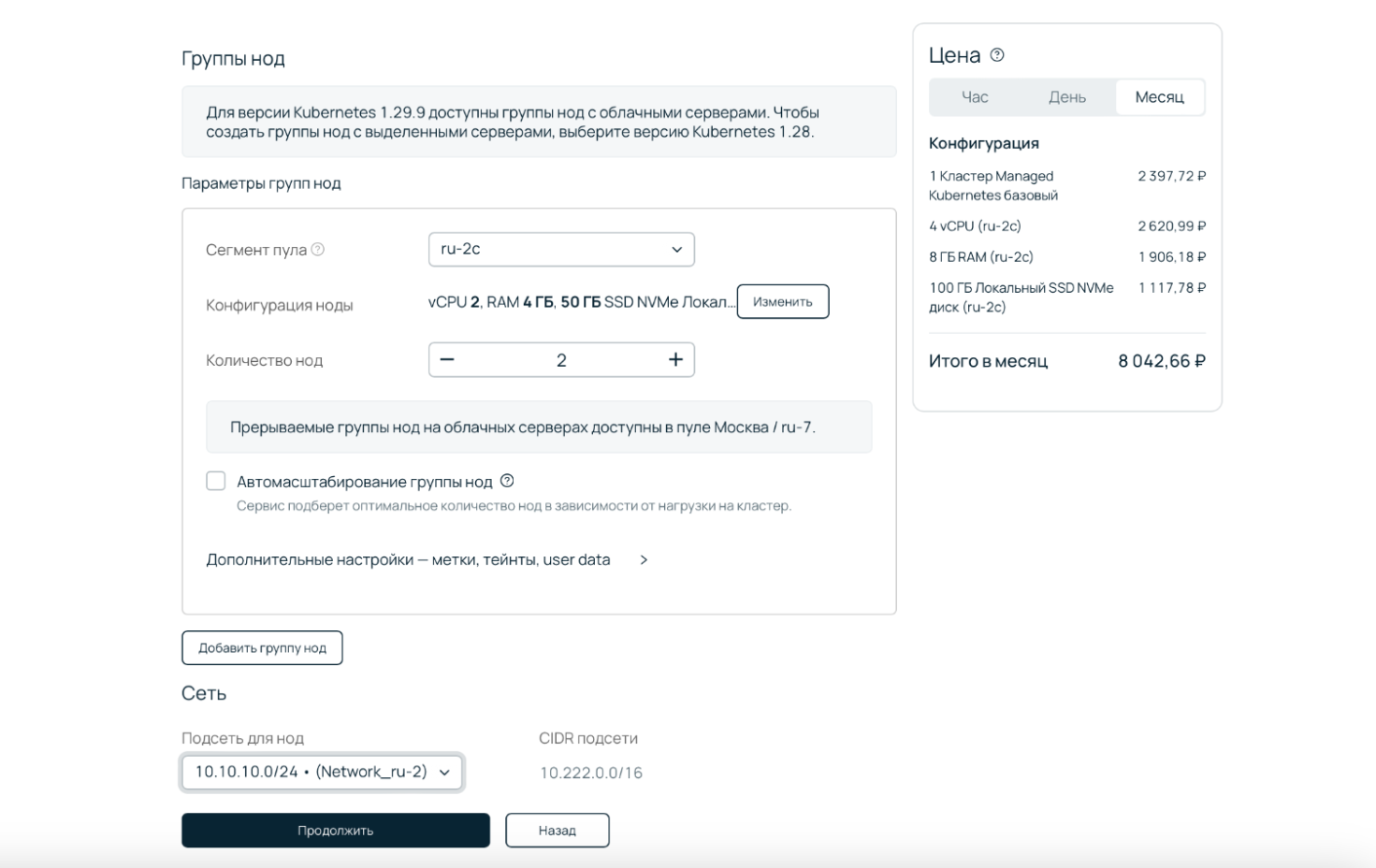The width and height of the screenshot is (1376, 868).
Task: Open the Сегмент пула help tooltip icon
Action: click(318, 250)
